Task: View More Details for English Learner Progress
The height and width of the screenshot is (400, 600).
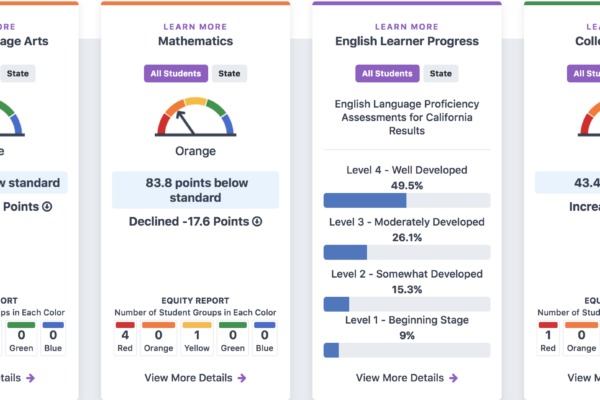Action: tap(400, 378)
